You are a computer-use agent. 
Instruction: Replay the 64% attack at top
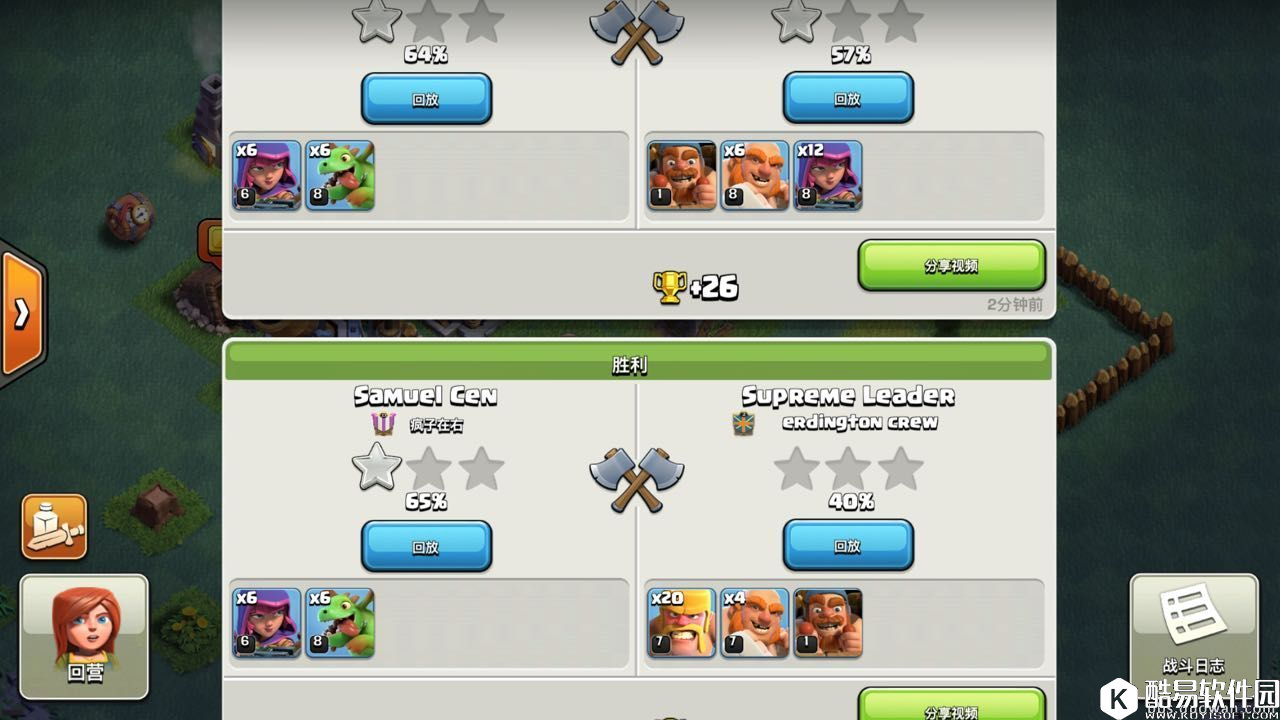(x=426, y=99)
